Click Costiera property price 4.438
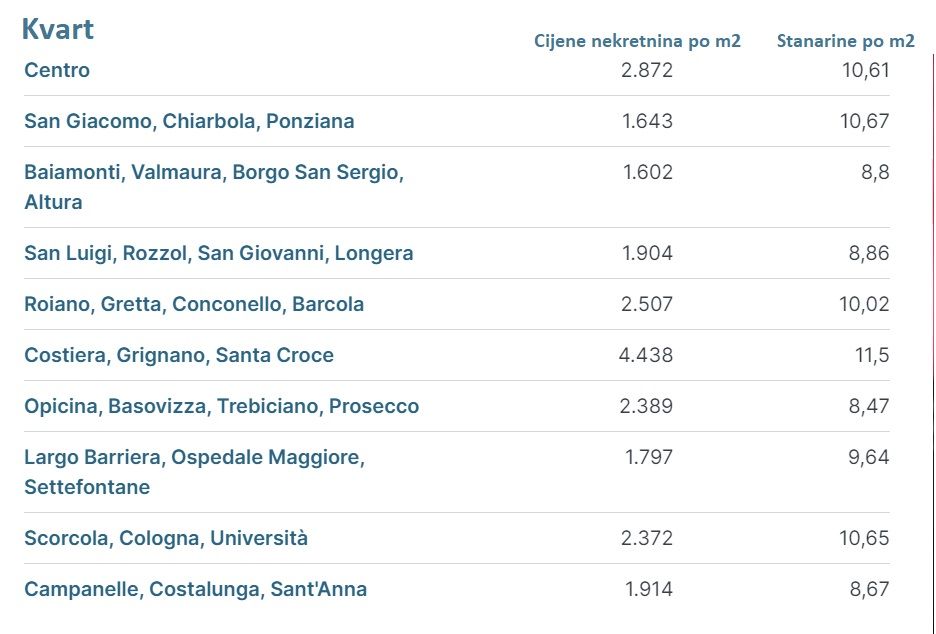The height and width of the screenshot is (634, 936). [647, 355]
